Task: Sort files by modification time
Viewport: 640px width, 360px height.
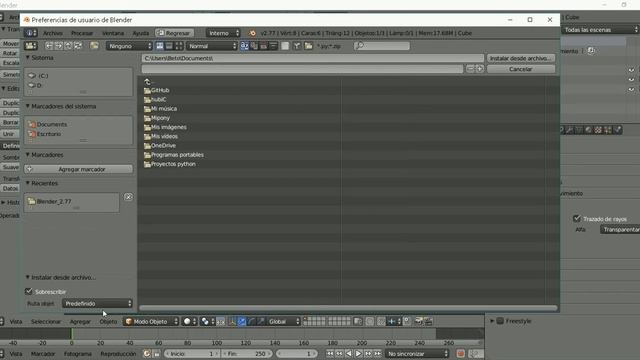Action: pyautogui.click(x=264, y=46)
